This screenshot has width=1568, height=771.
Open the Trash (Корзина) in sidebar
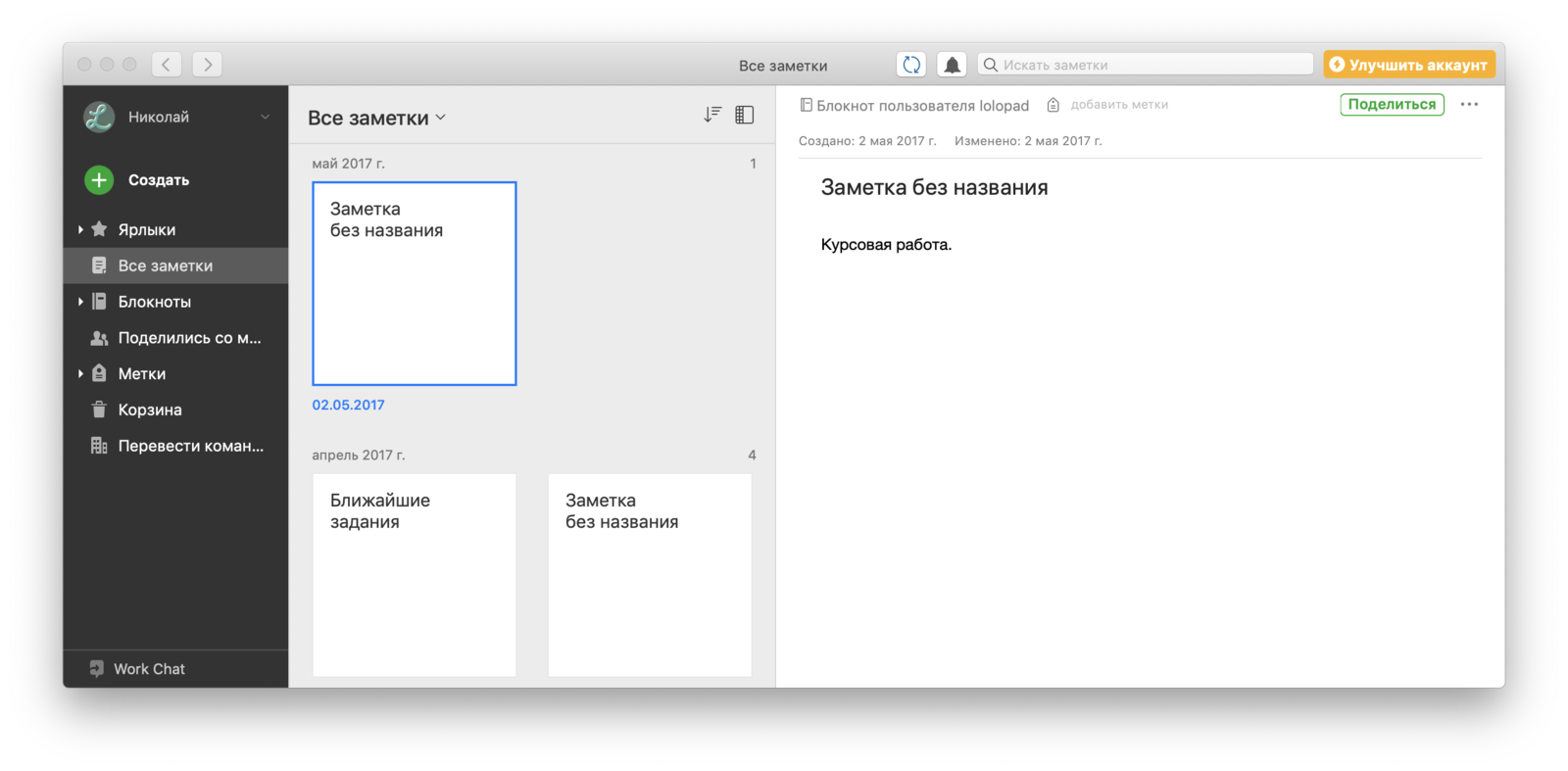[x=149, y=410]
